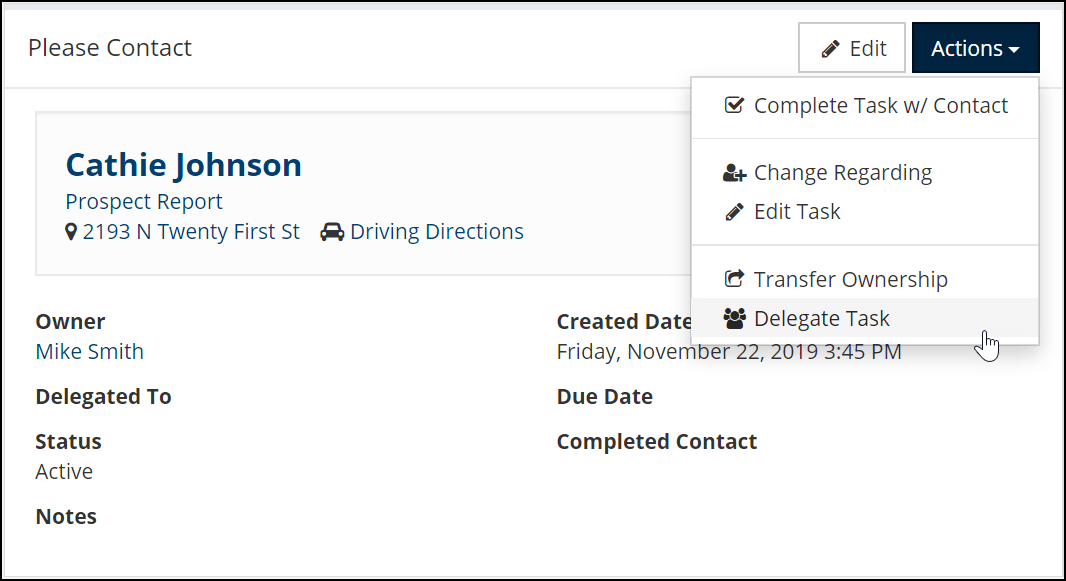The width and height of the screenshot is (1066, 581).
Task: Click the checkmark icon beside Complete Task
Action: click(734, 105)
